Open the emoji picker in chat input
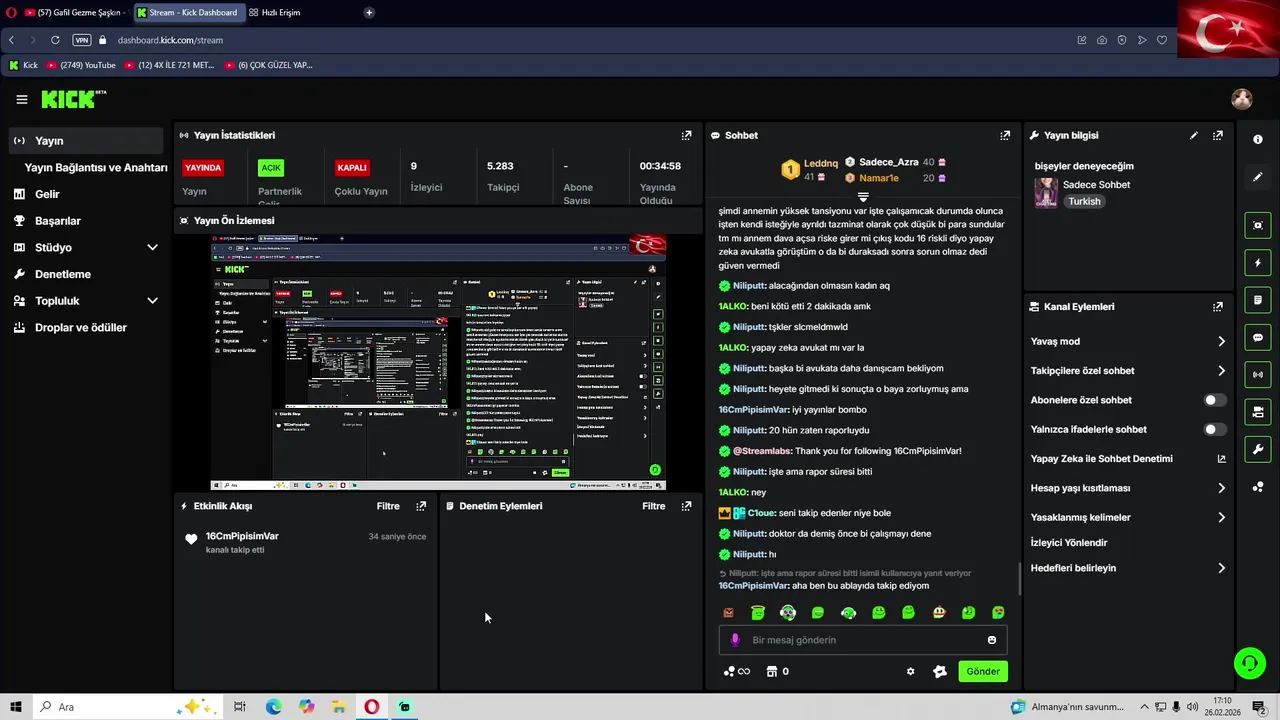The height and width of the screenshot is (720, 1280). tap(992, 640)
